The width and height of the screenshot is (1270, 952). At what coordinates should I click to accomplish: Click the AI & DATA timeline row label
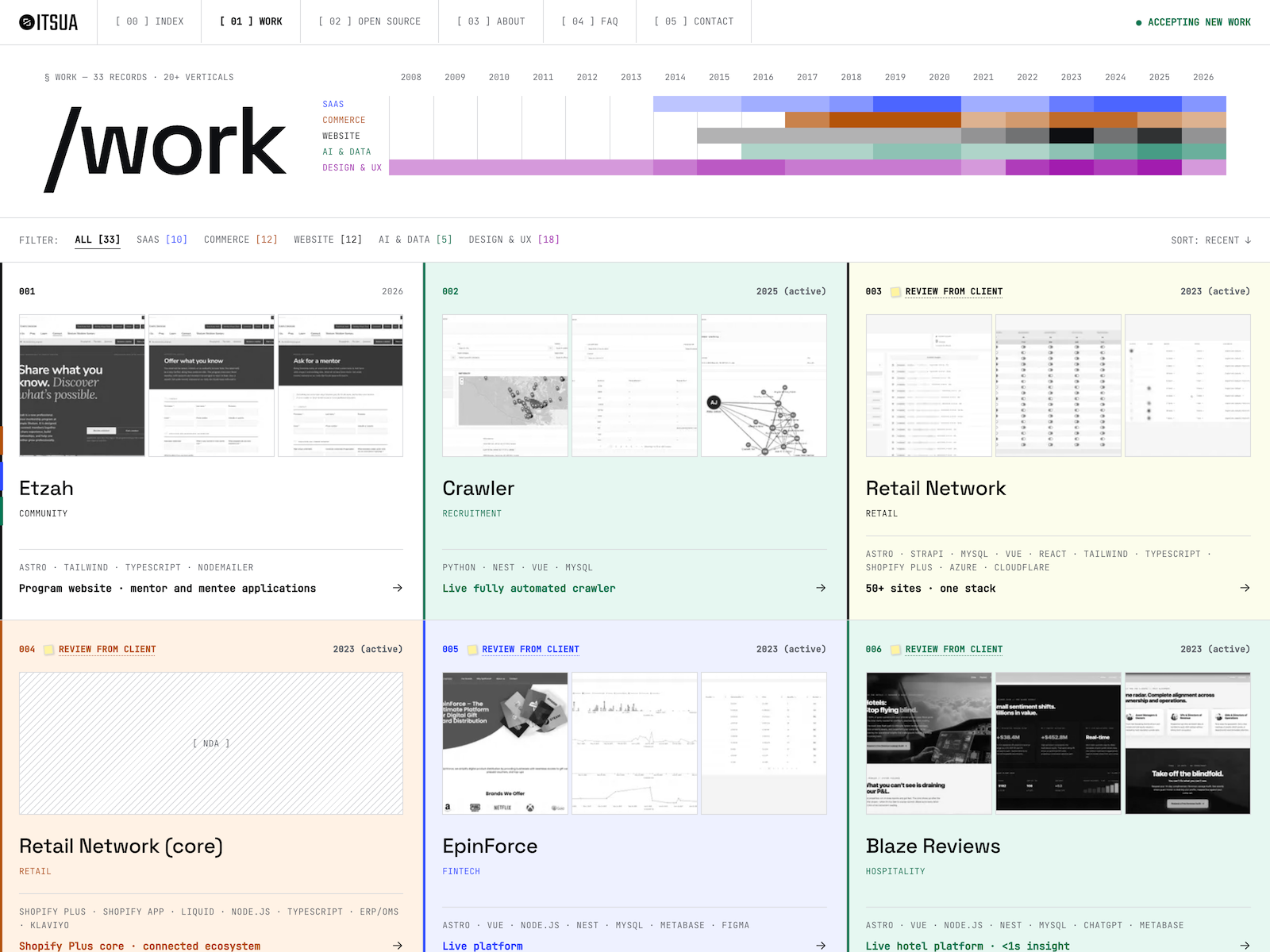[x=347, y=152]
